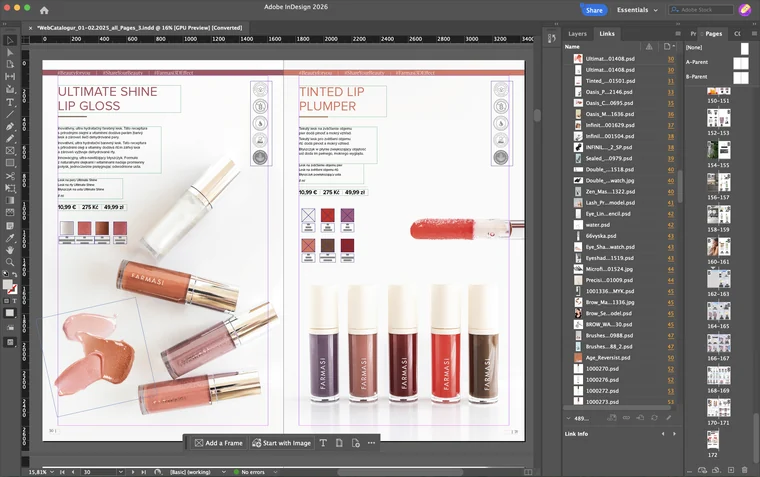Select the Eyedropper tool
This screenshot has width=760, height=477.
point(10,238)
